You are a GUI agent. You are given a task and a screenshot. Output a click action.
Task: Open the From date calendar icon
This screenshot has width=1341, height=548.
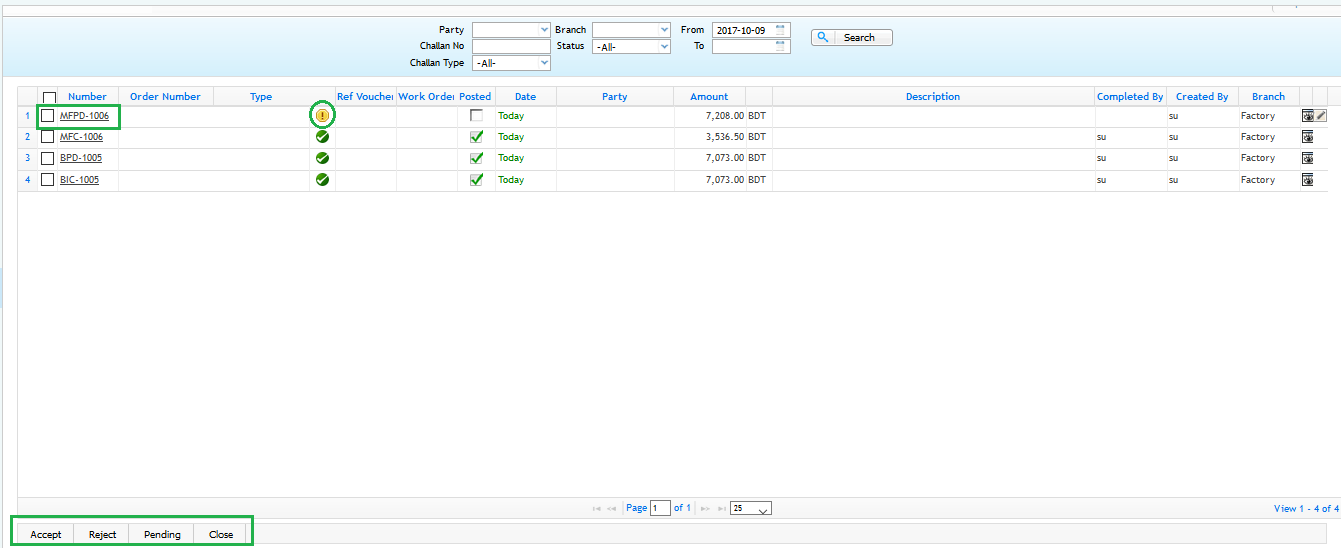click(781, 30)
